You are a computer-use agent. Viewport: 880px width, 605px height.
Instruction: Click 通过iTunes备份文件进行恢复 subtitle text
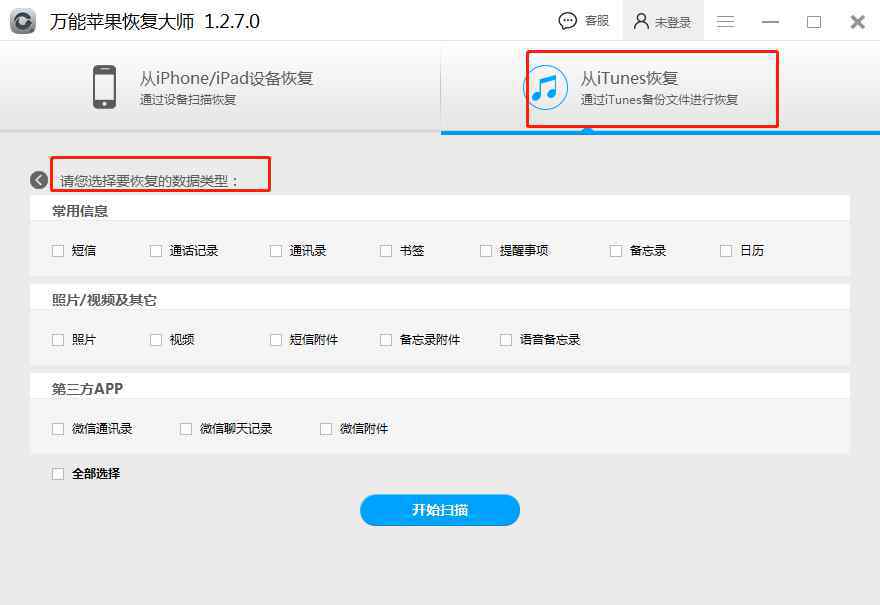[x=659, y=100]
